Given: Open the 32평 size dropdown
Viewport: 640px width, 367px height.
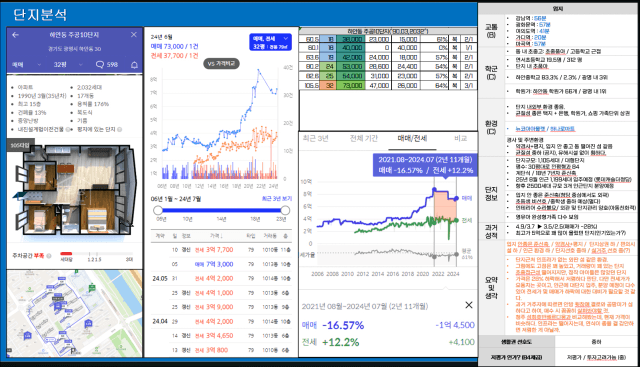Looking at the screenshot, I should (68, 65).
